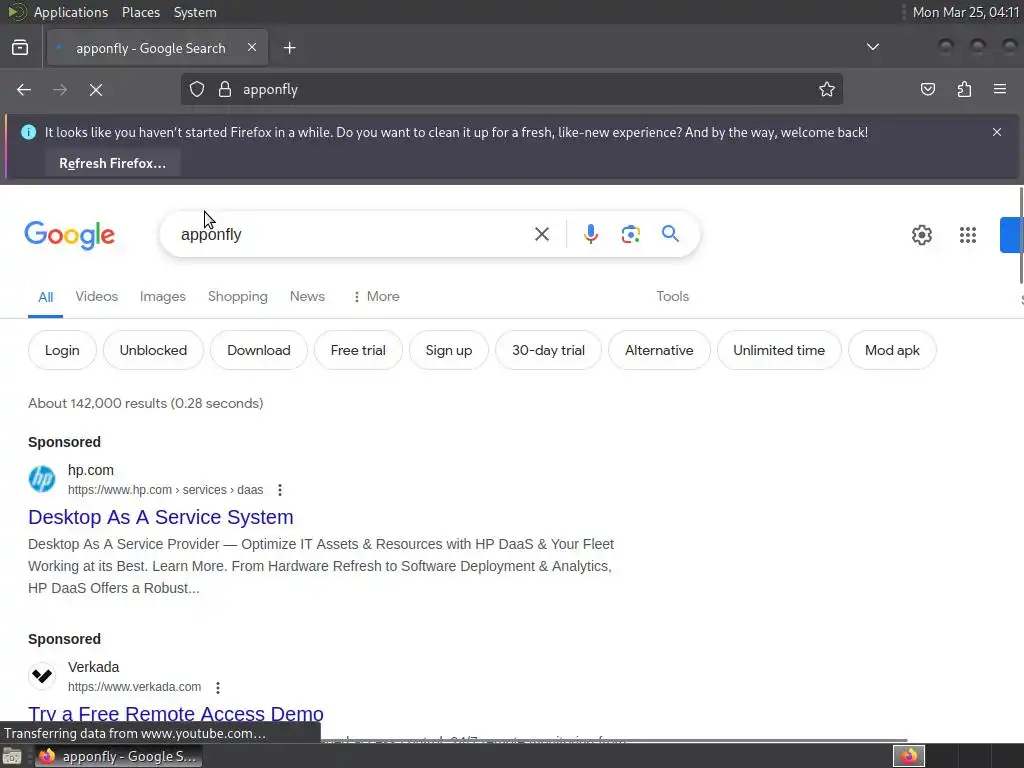Click the site security padlock icon
The image size is (1024, 768).
(225, 89)
